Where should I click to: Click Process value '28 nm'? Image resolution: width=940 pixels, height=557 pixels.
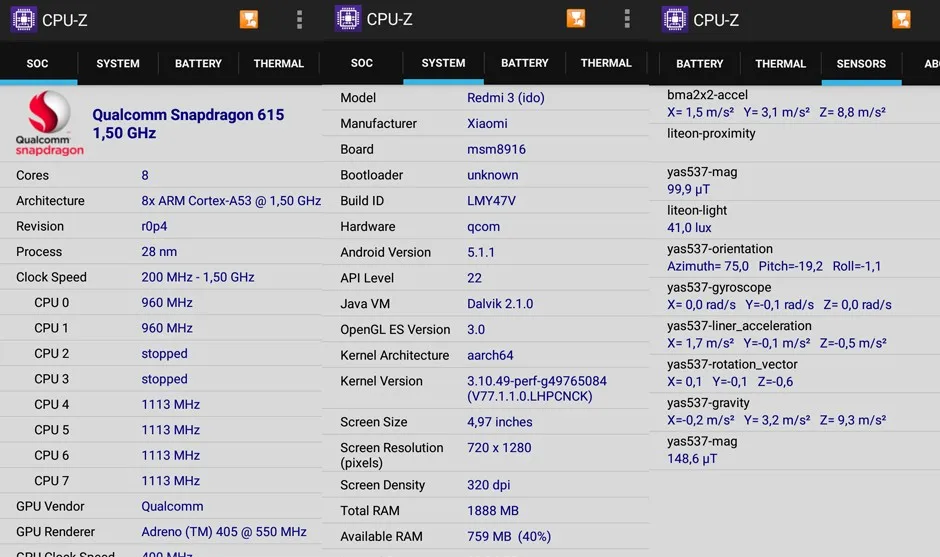click(159, 252)
